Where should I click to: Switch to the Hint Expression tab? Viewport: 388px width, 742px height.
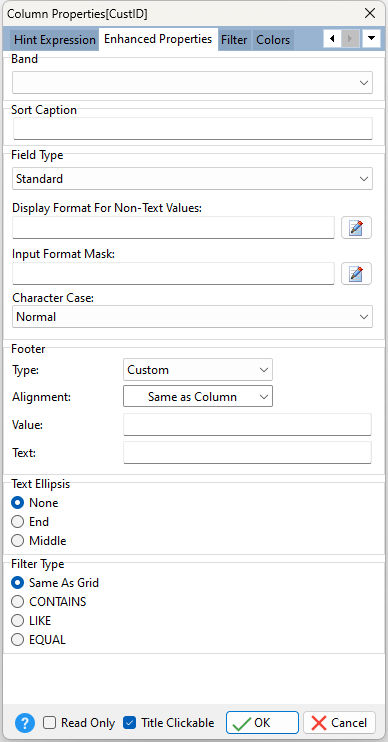tap(55, 40)
